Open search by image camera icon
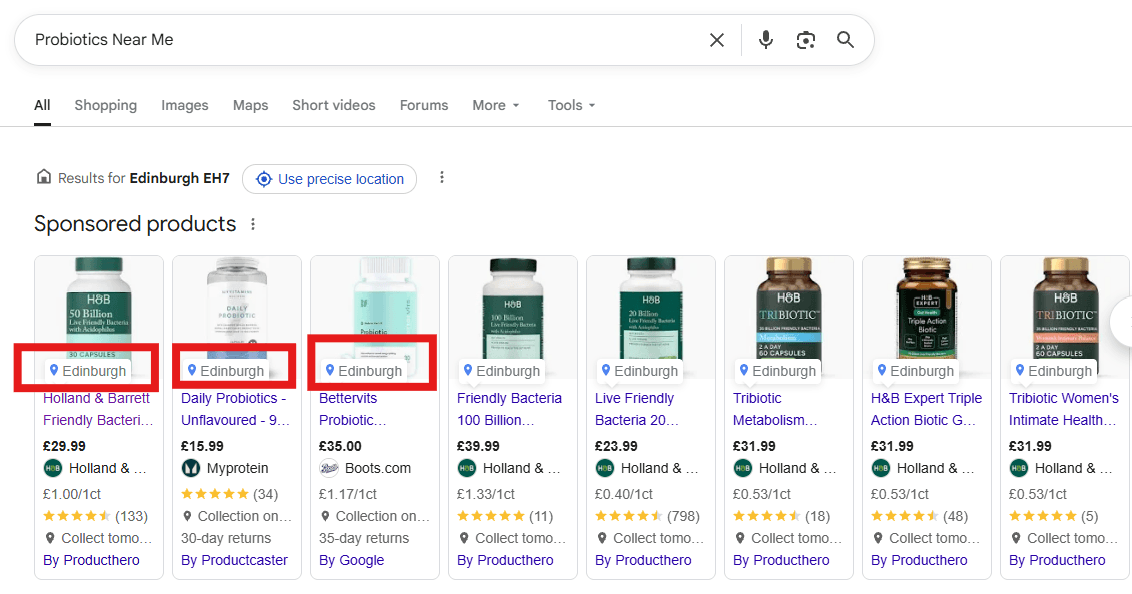Screen dimensions: 1132x594 click(x=806, y=40)
